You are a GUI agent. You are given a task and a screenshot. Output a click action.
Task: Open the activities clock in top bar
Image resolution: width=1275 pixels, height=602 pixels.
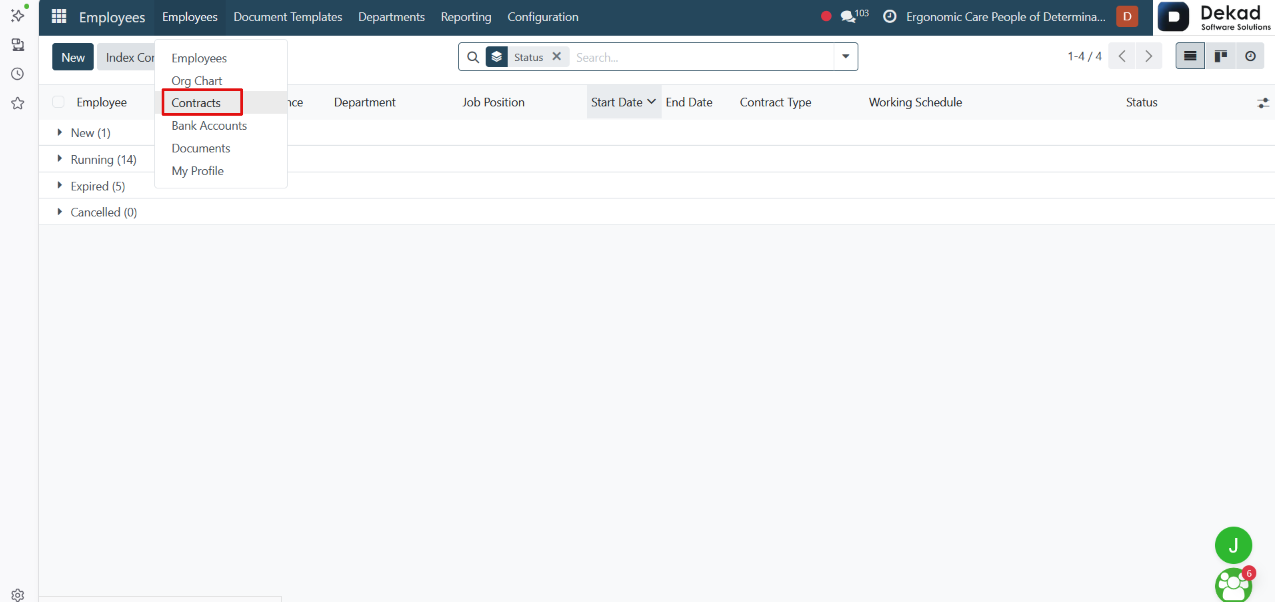pyautogui.click(x=889, y=17)
